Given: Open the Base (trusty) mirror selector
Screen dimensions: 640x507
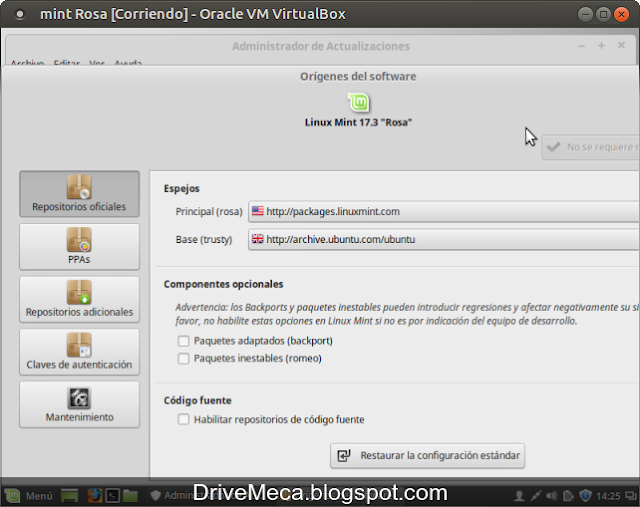Looking at the screenshot, I should pyautogui.click(x=444, y=239).
